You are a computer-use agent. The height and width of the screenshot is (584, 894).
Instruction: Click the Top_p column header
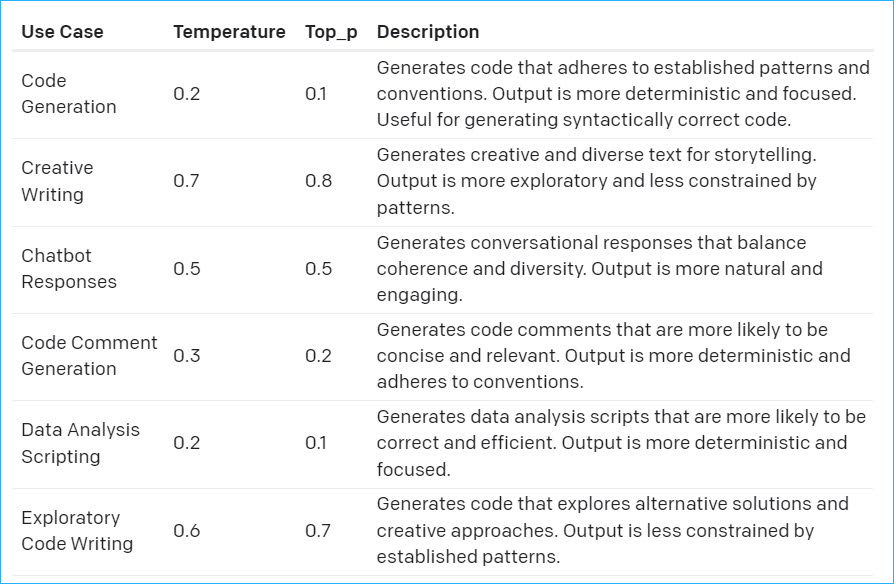331,32
